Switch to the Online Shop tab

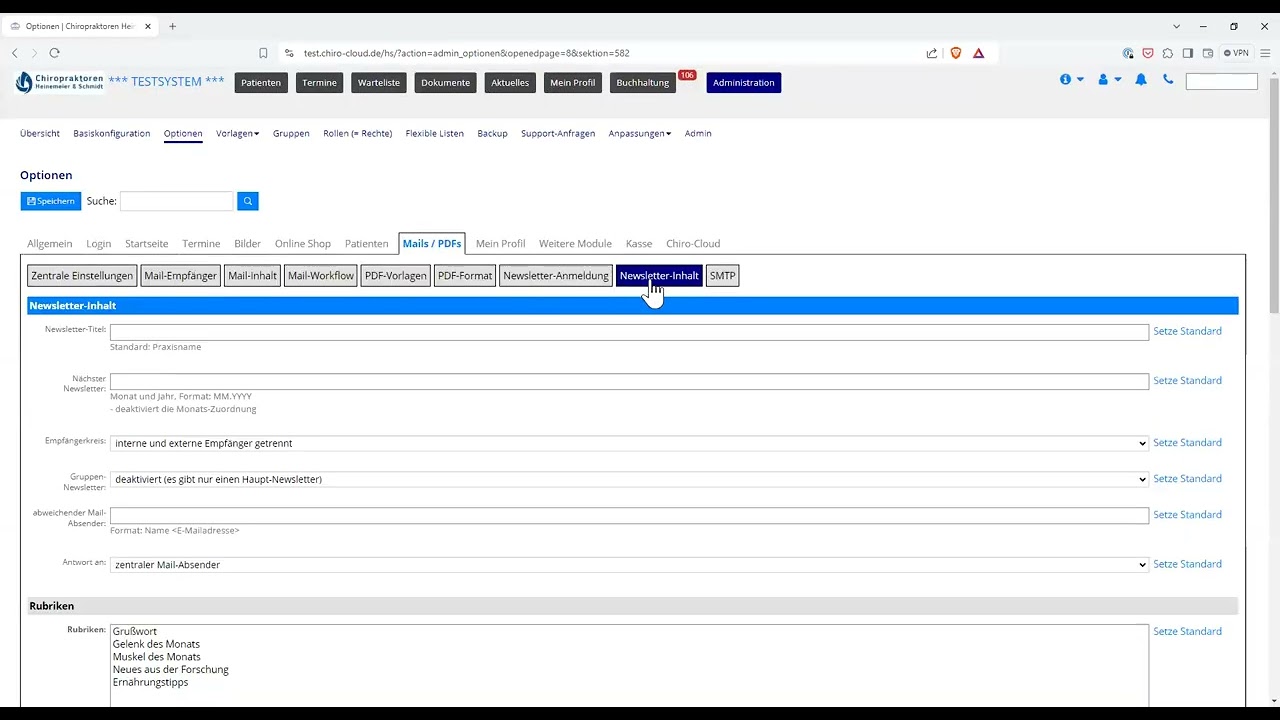(303, 243)
